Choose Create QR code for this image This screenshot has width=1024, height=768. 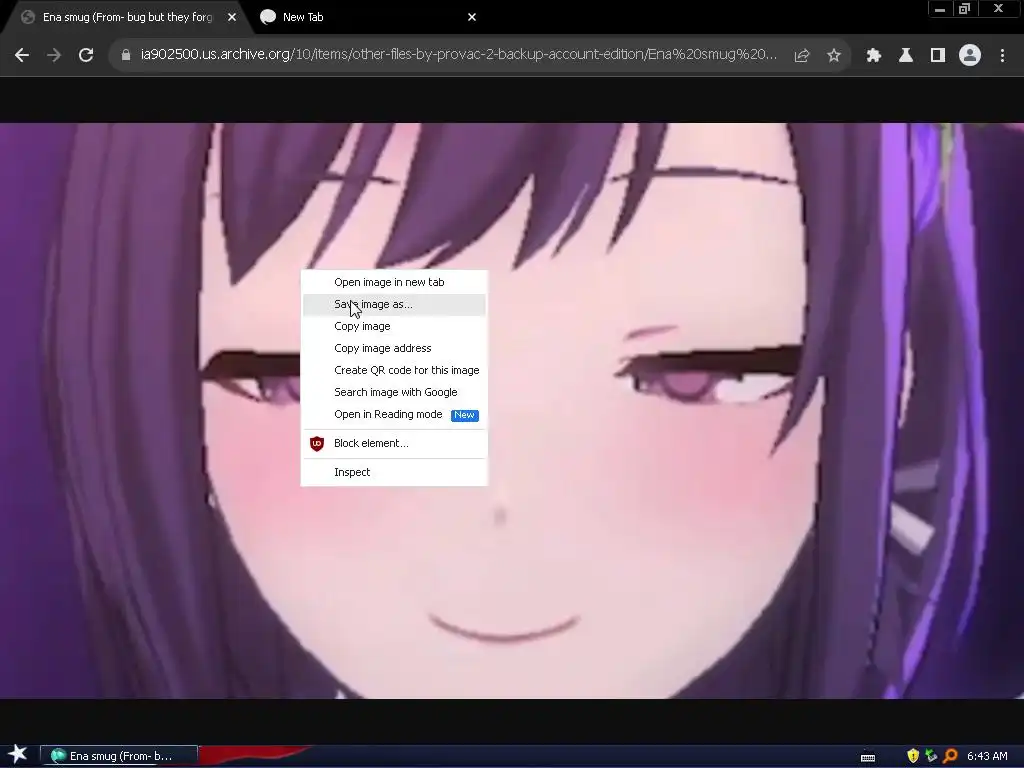click(x=394, y=370)
